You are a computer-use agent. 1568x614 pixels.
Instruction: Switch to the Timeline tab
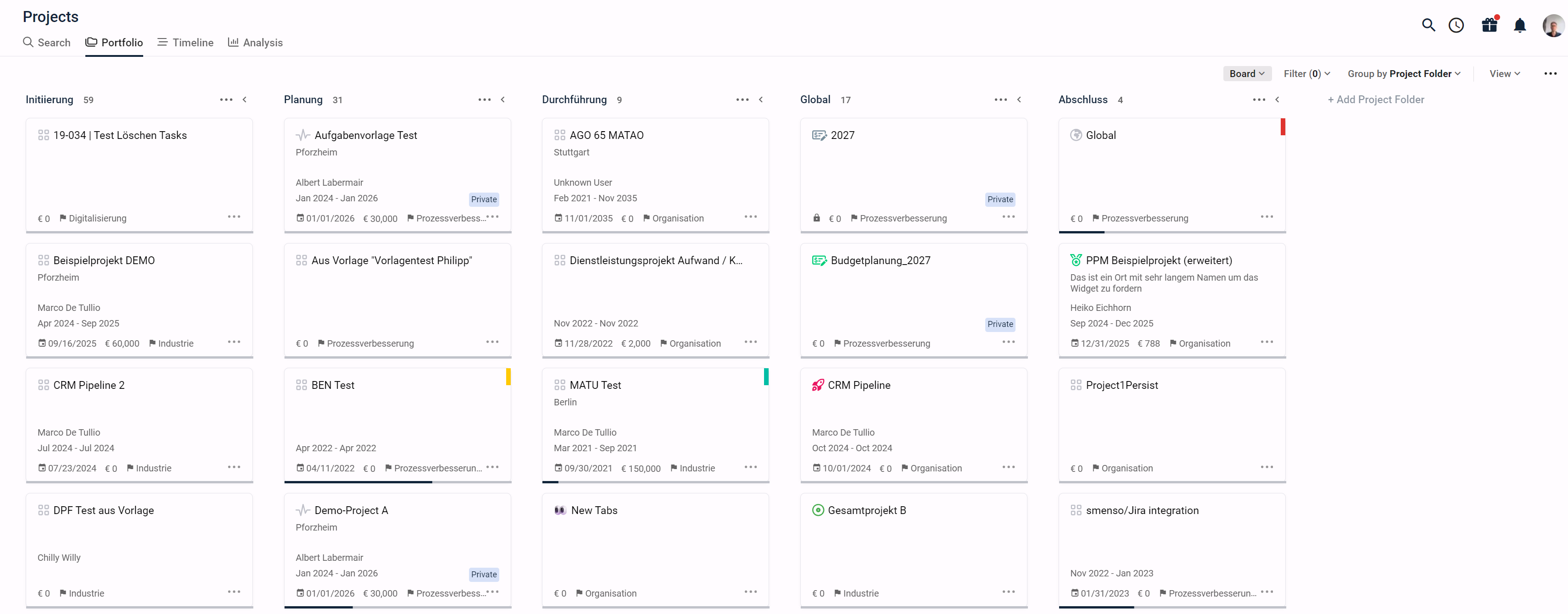185,43
